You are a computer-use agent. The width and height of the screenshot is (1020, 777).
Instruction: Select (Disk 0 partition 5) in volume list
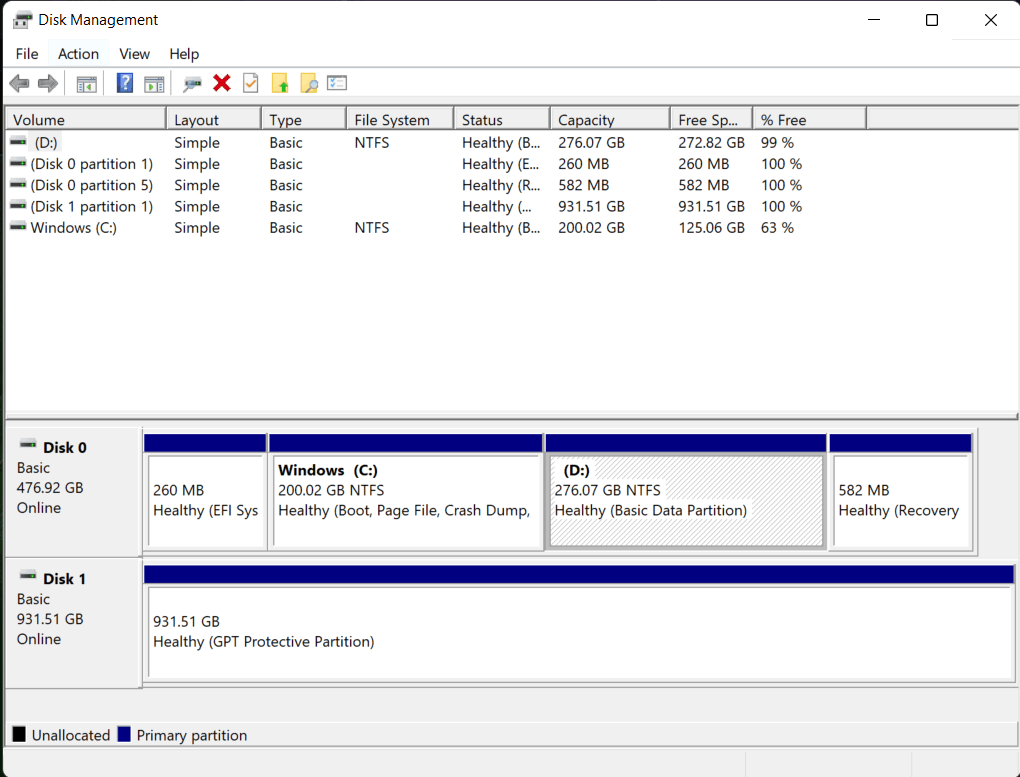92,185
